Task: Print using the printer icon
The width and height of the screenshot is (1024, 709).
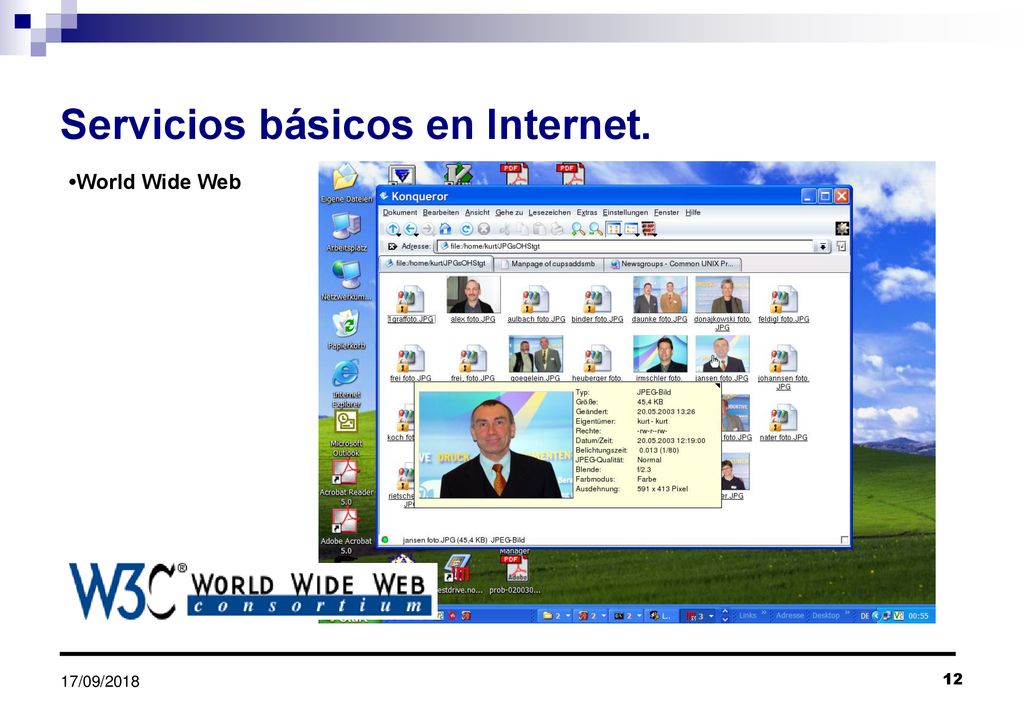Action: click(557, 229)
